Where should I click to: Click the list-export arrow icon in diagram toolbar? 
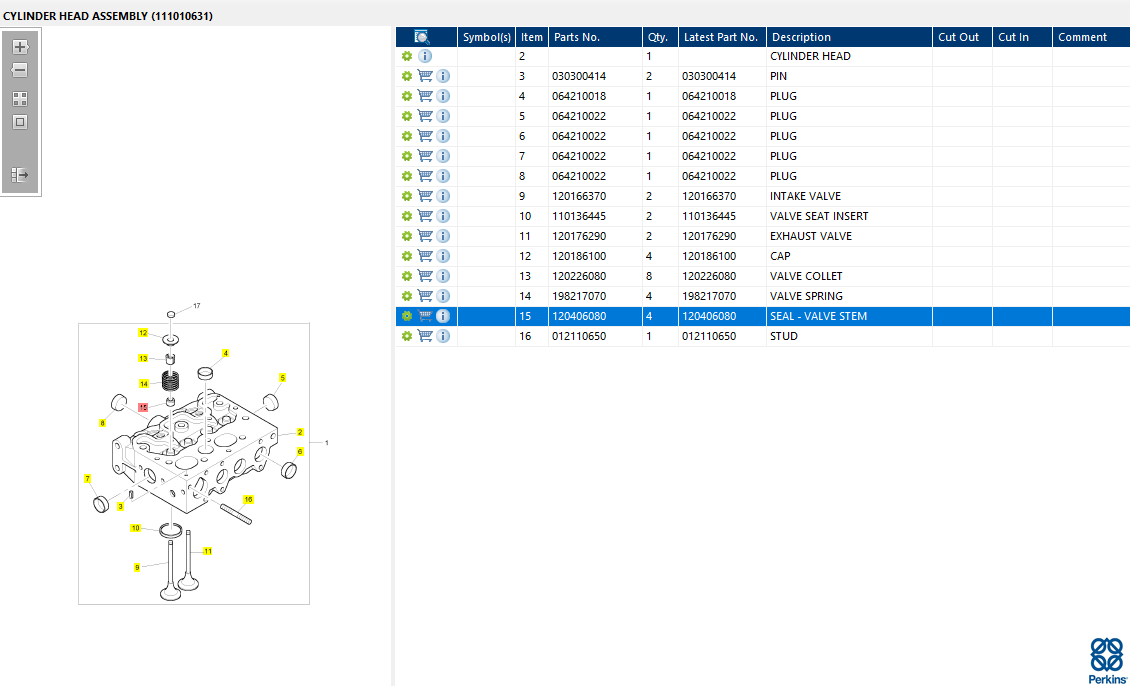click(20, 175)
